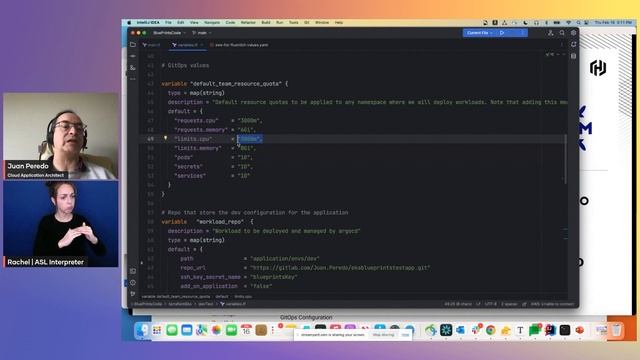This screenshot has width=640, height=360.
Task: Open the Commit tool window in left sidebar
Action: pyautogui.click(x=133, y=56)
